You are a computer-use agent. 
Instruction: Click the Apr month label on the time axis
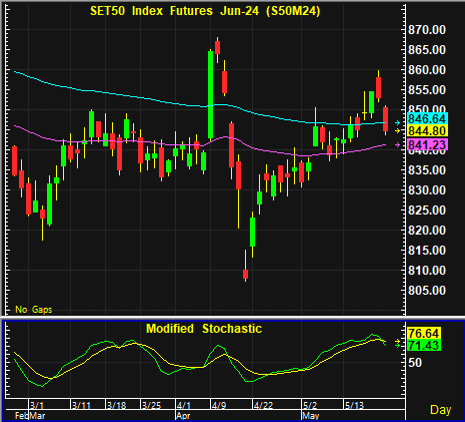coord(183,416)
